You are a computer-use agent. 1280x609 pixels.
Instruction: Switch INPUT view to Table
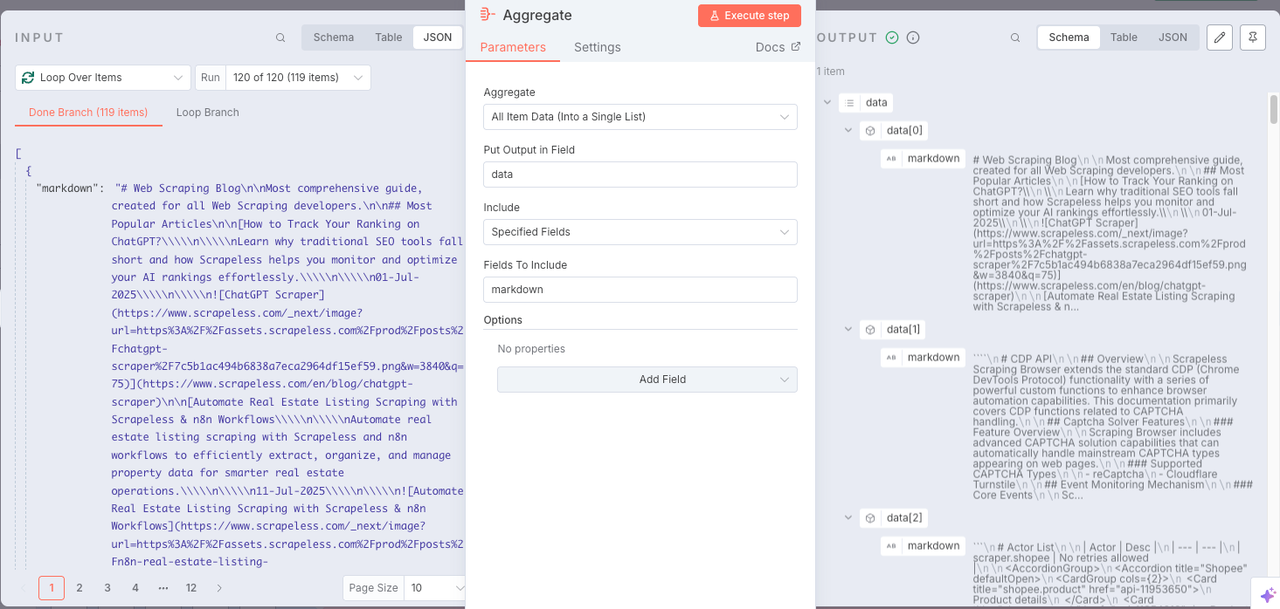click(389, 37)
